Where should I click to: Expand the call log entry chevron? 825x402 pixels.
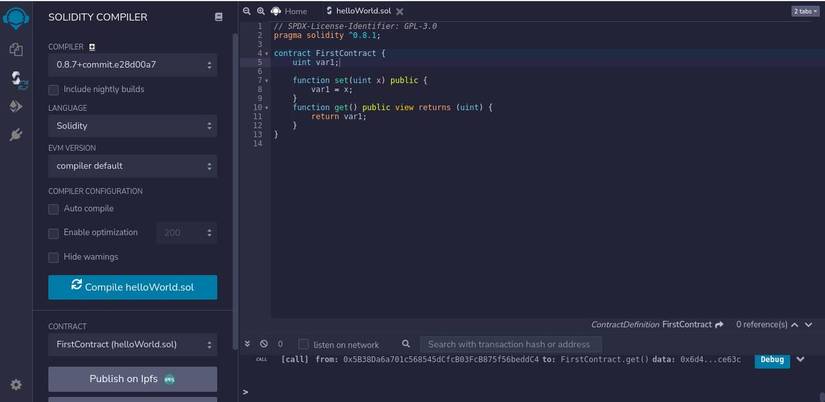pos(800,359)
